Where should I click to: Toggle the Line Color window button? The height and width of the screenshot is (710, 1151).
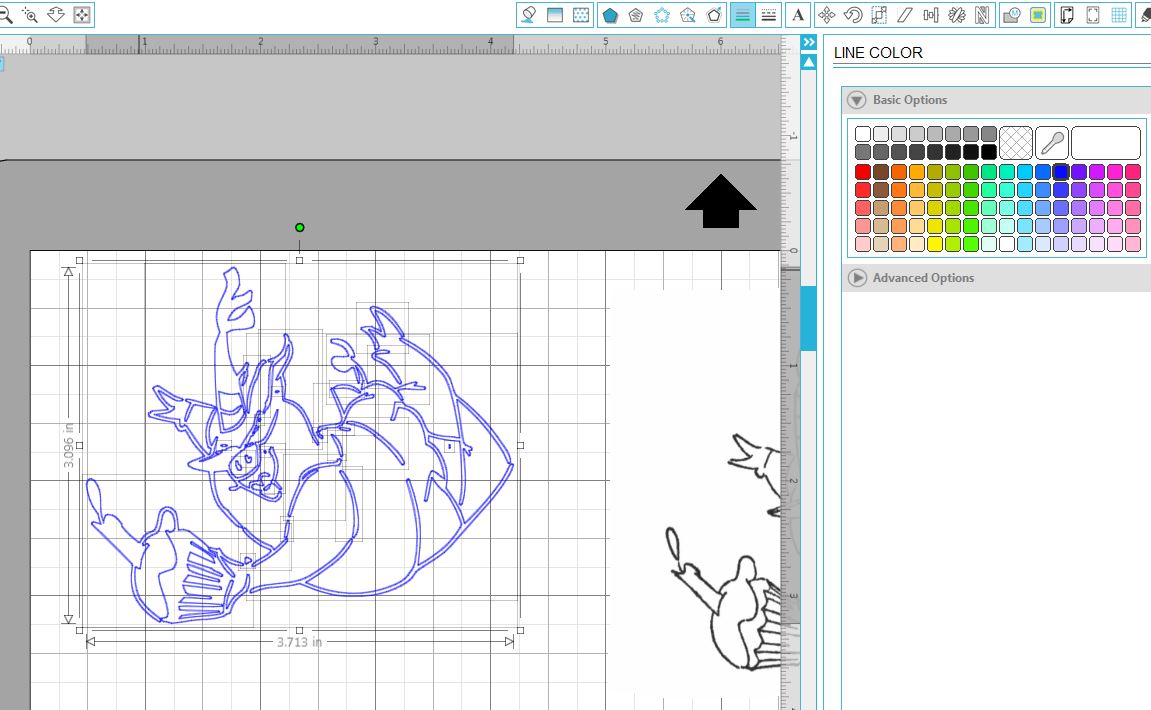(742, 15)
